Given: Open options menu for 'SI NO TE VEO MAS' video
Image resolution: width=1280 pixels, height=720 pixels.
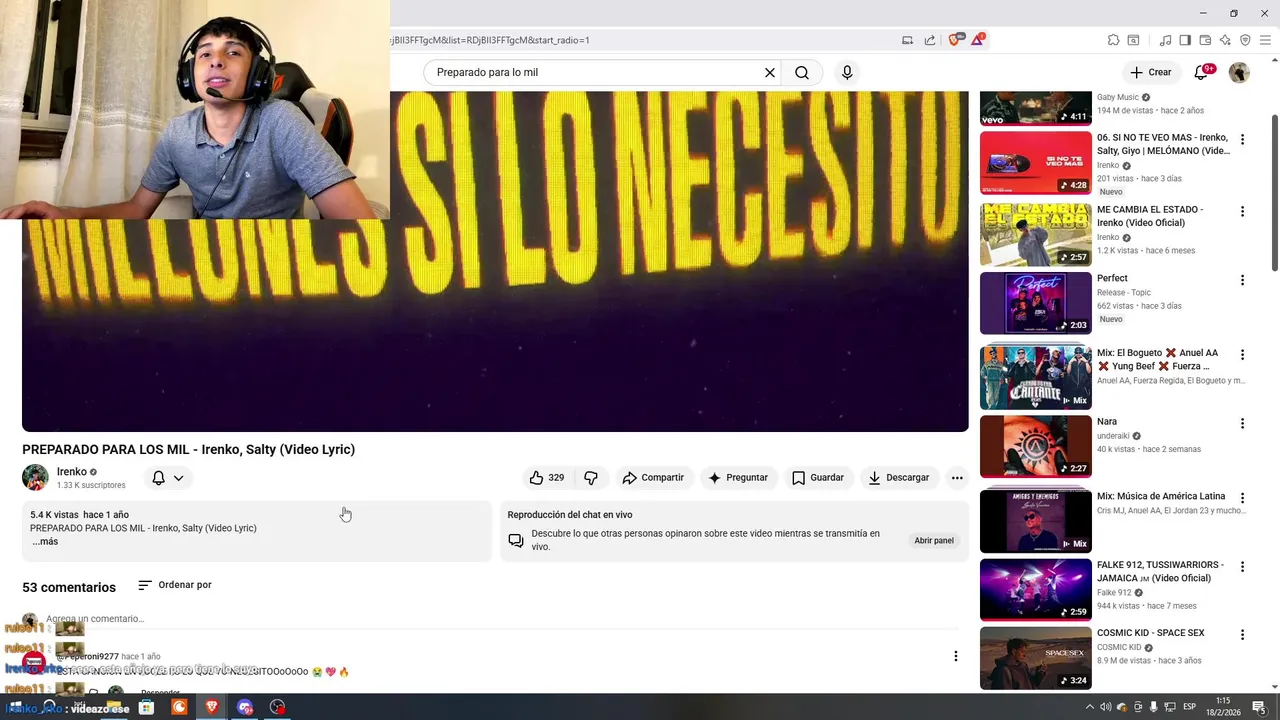Looking at the screenshot, I should 1242,140.
